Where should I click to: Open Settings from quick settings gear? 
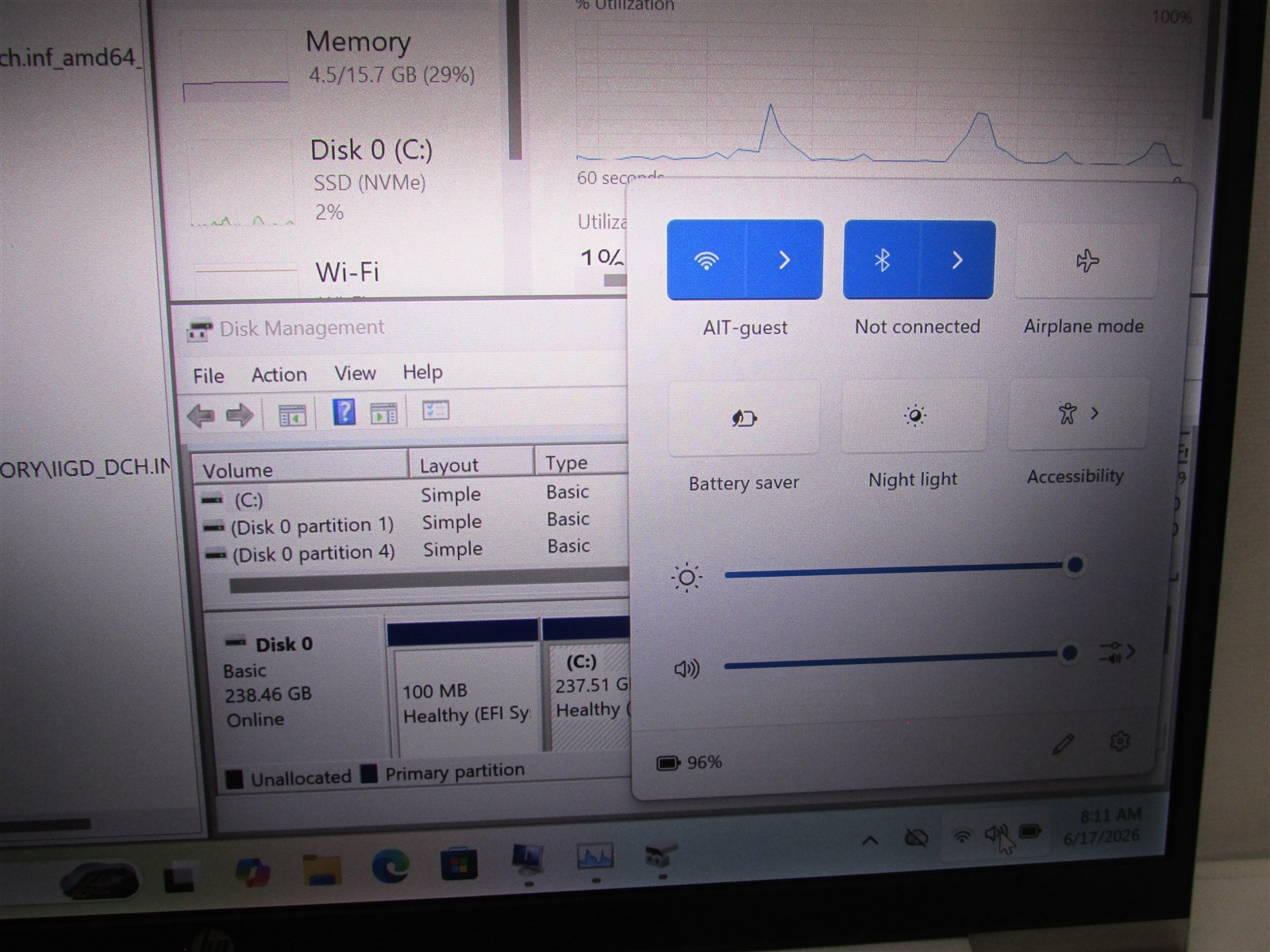coord(1119,741)
